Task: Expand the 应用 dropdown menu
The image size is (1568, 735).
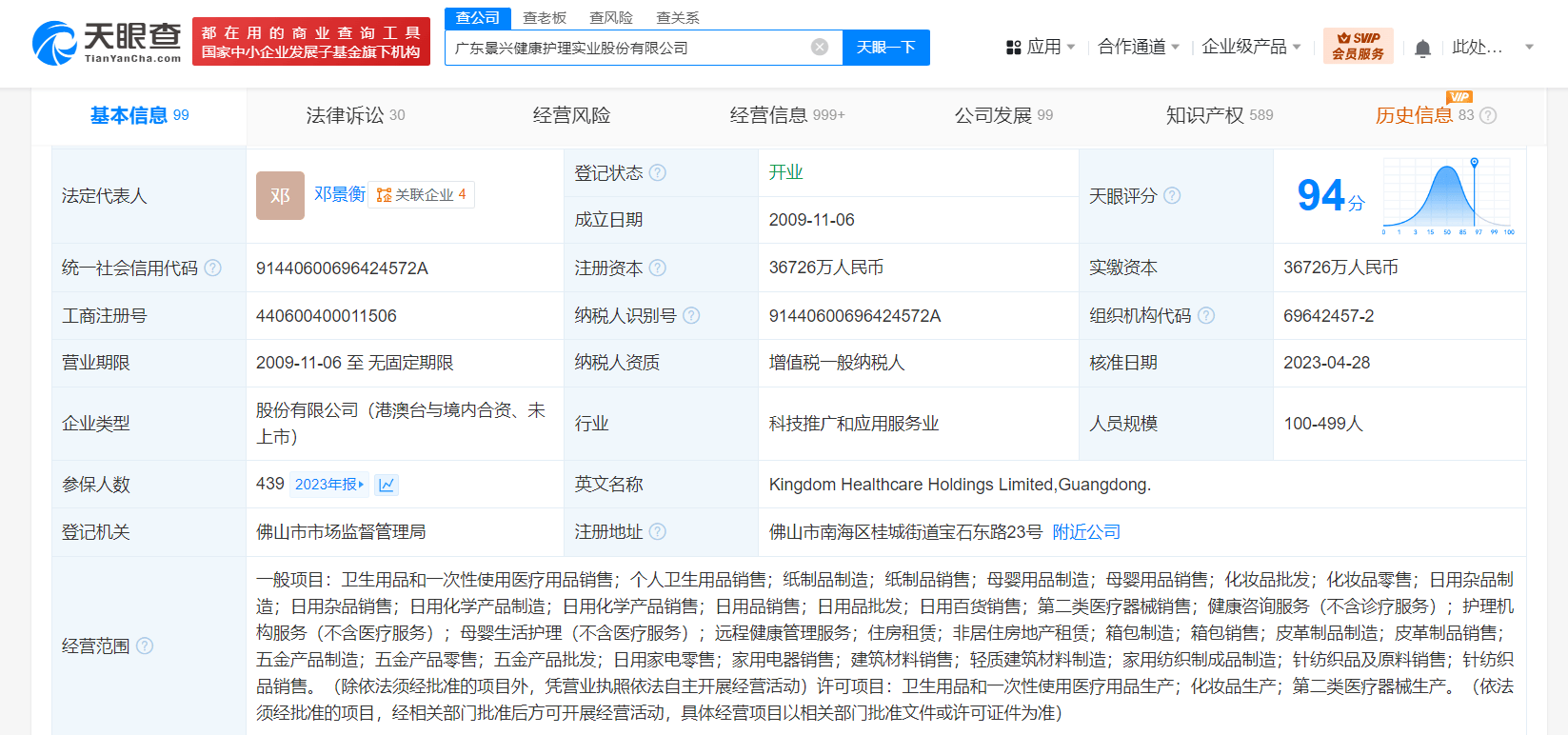Action: point(1041,47)
